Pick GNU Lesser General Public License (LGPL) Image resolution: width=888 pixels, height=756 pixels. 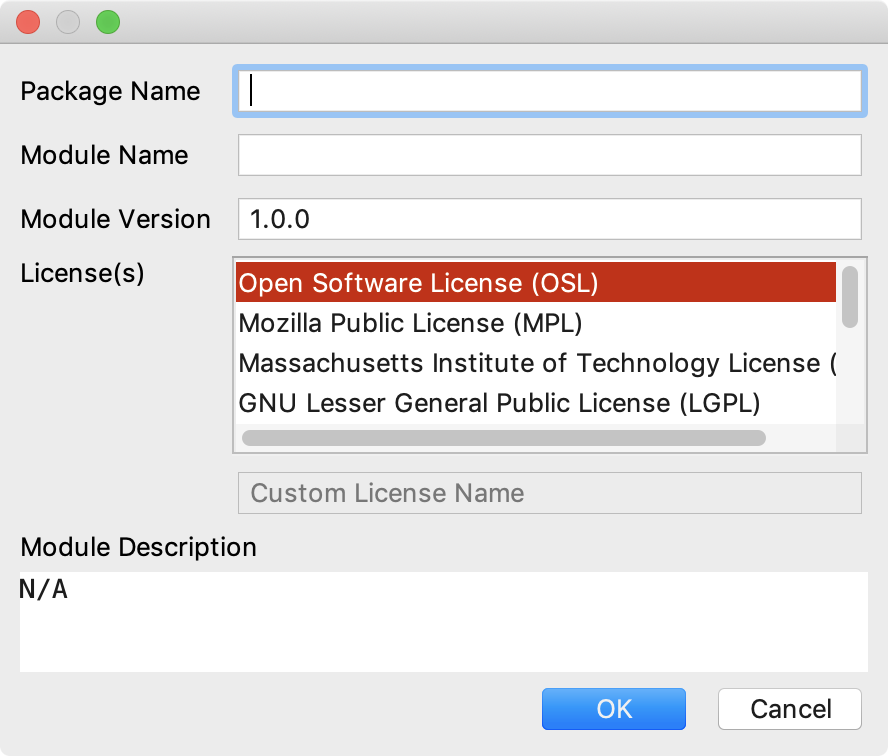click(x=536, y=403)
